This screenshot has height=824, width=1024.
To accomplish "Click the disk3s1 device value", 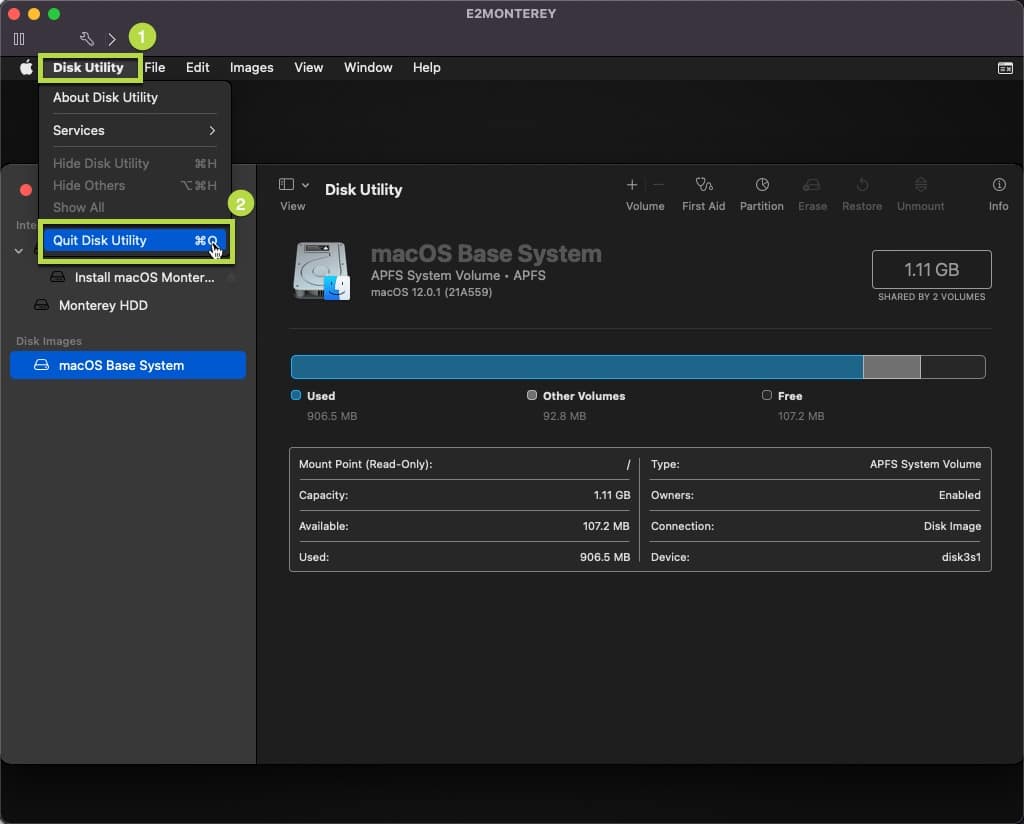I will pos(961,557).
